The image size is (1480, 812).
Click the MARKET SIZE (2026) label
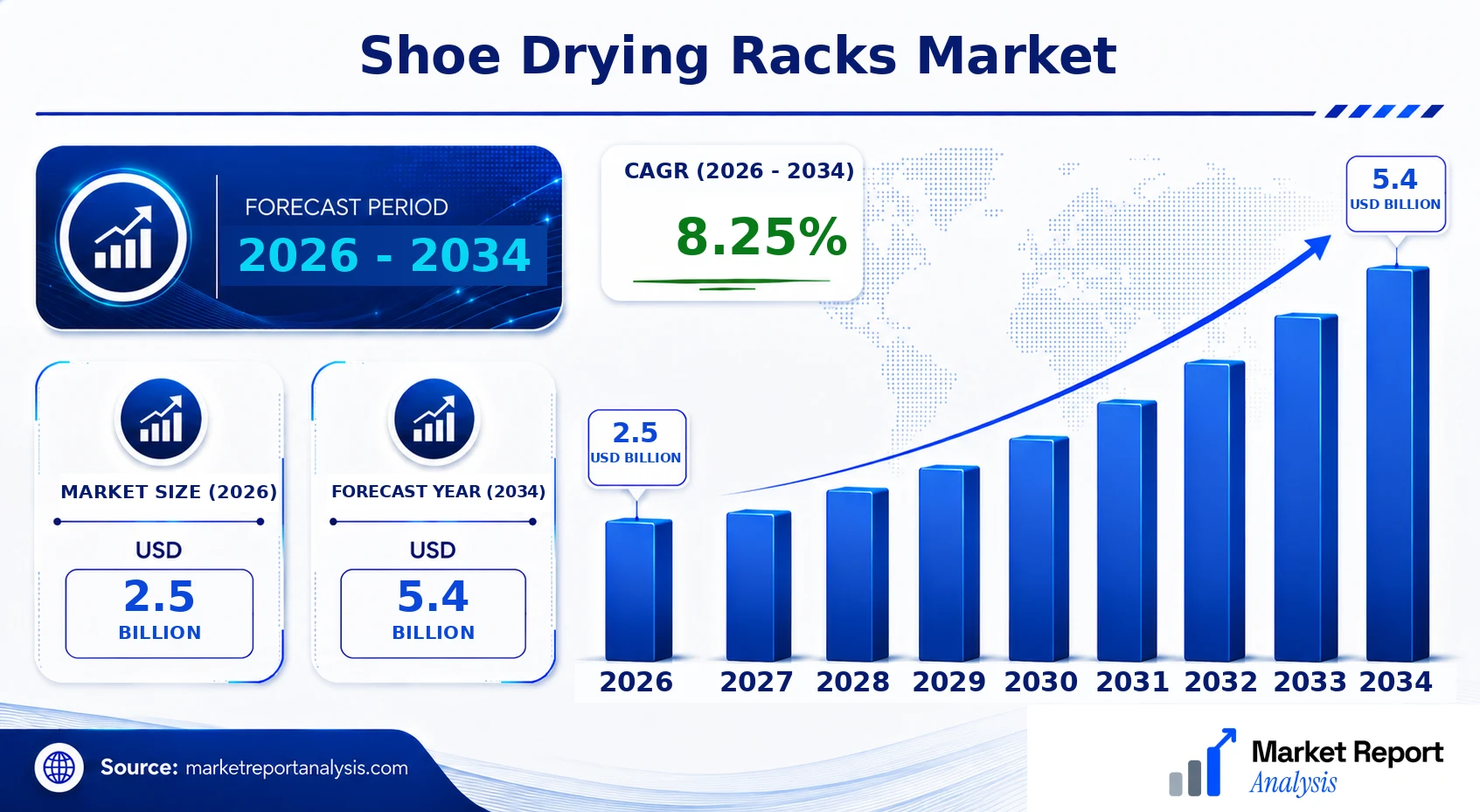(169, 492)
